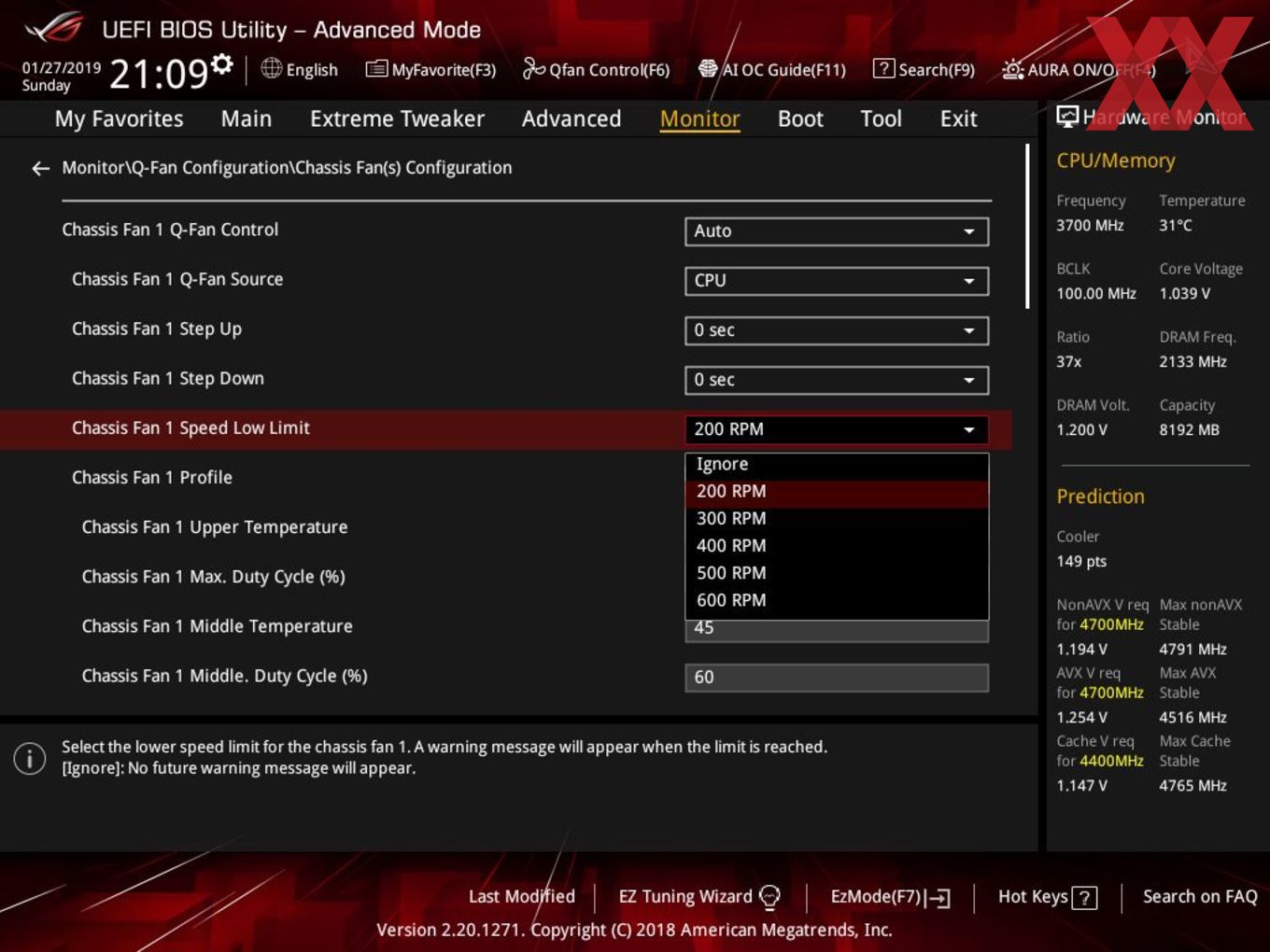This screenshot has width=1270, height=952.
Task: Switch to the Main tab
Action: click(x=247, y=119)
